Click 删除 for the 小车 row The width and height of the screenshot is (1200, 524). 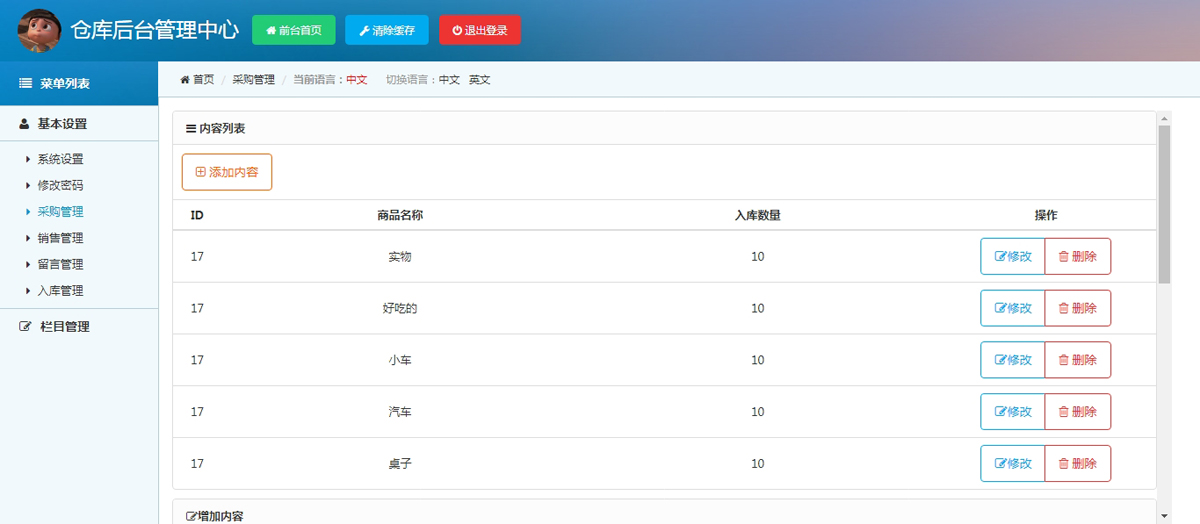click(1078, 360)
